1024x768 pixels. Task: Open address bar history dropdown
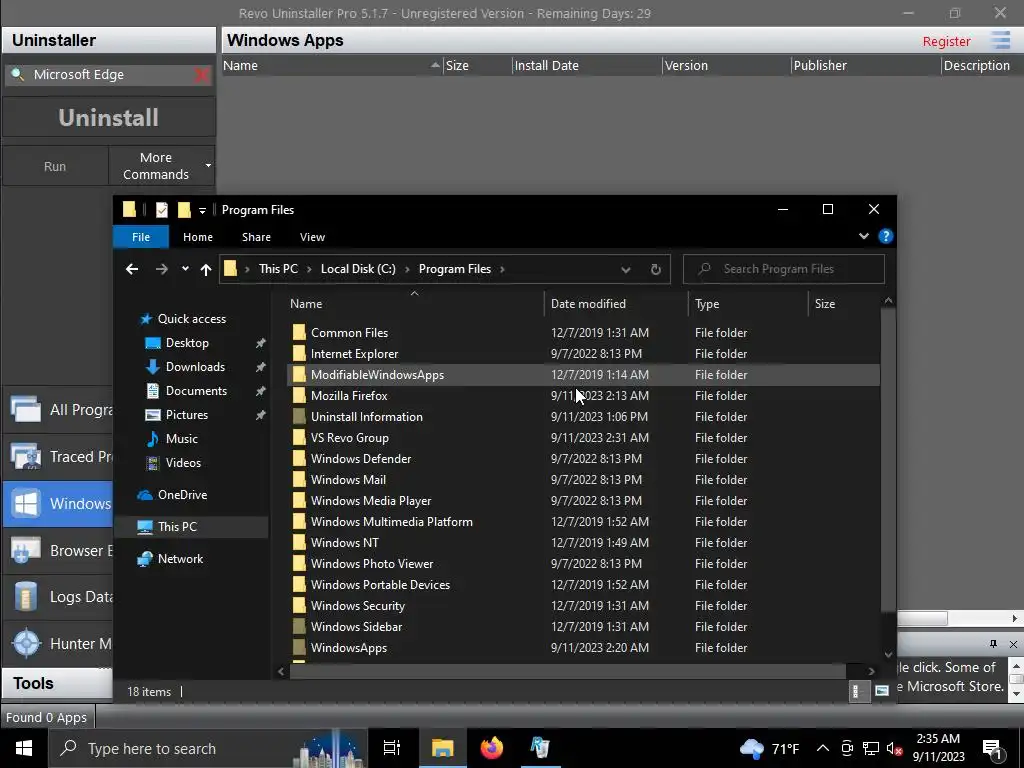pos(626,269)
